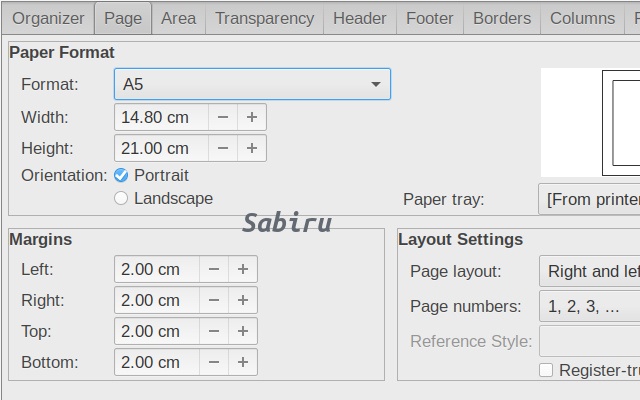640x400 pixels.
Task: Decrease the Left margin
Action: pos(214,269)
